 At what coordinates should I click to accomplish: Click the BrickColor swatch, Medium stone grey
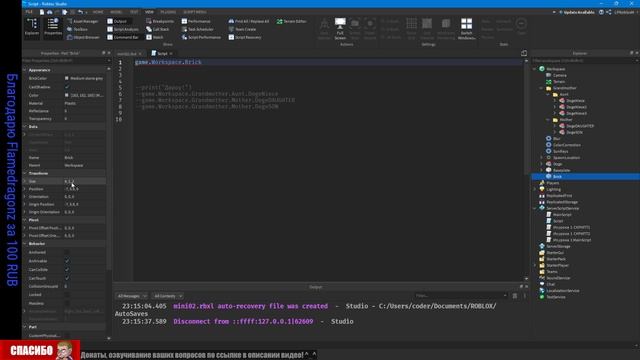(67, 78)
